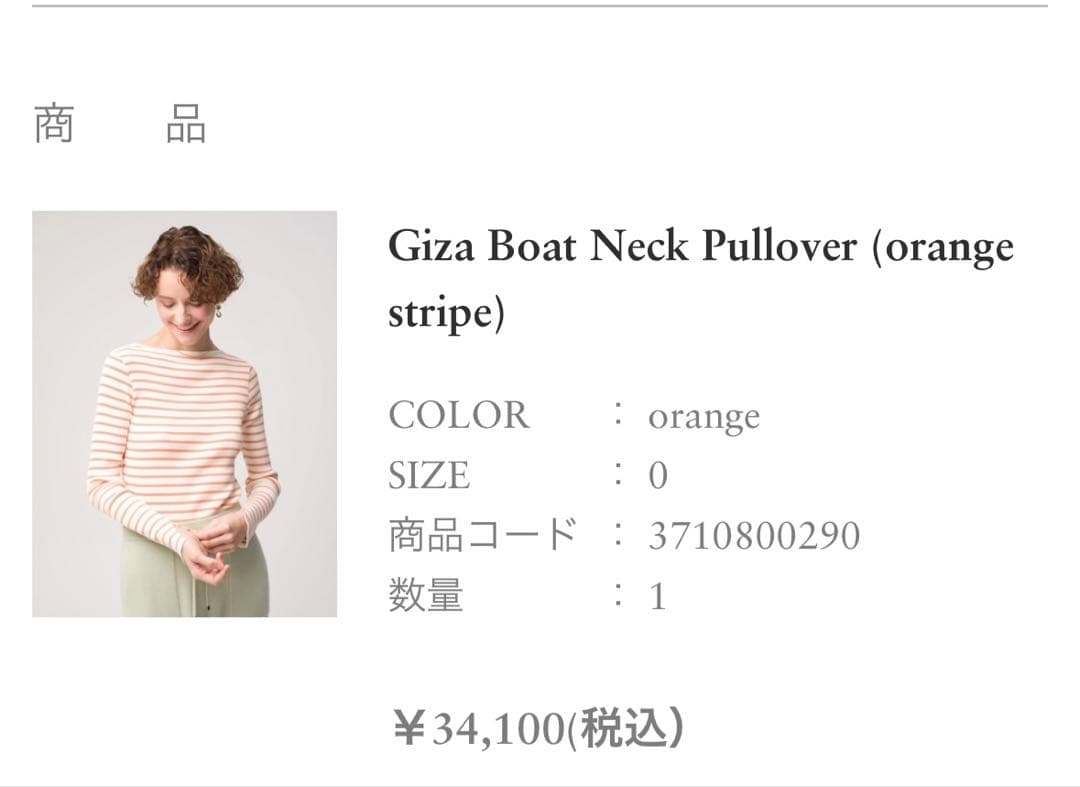Screen dimensions: 1080x787
Task: Click the COLOR label
Action: (x=458, y=415)
